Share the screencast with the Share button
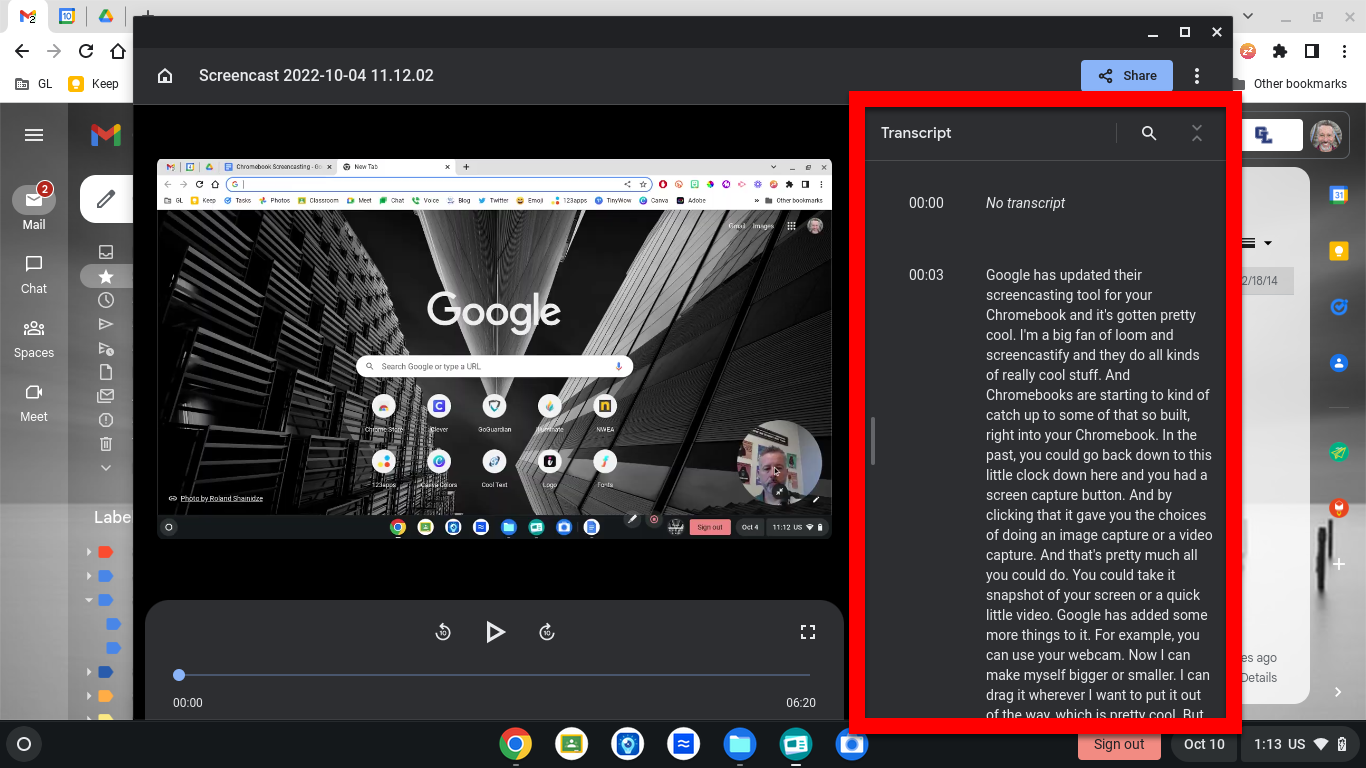This screenshot has width=1366, height=768. (x=1127, y=76)
